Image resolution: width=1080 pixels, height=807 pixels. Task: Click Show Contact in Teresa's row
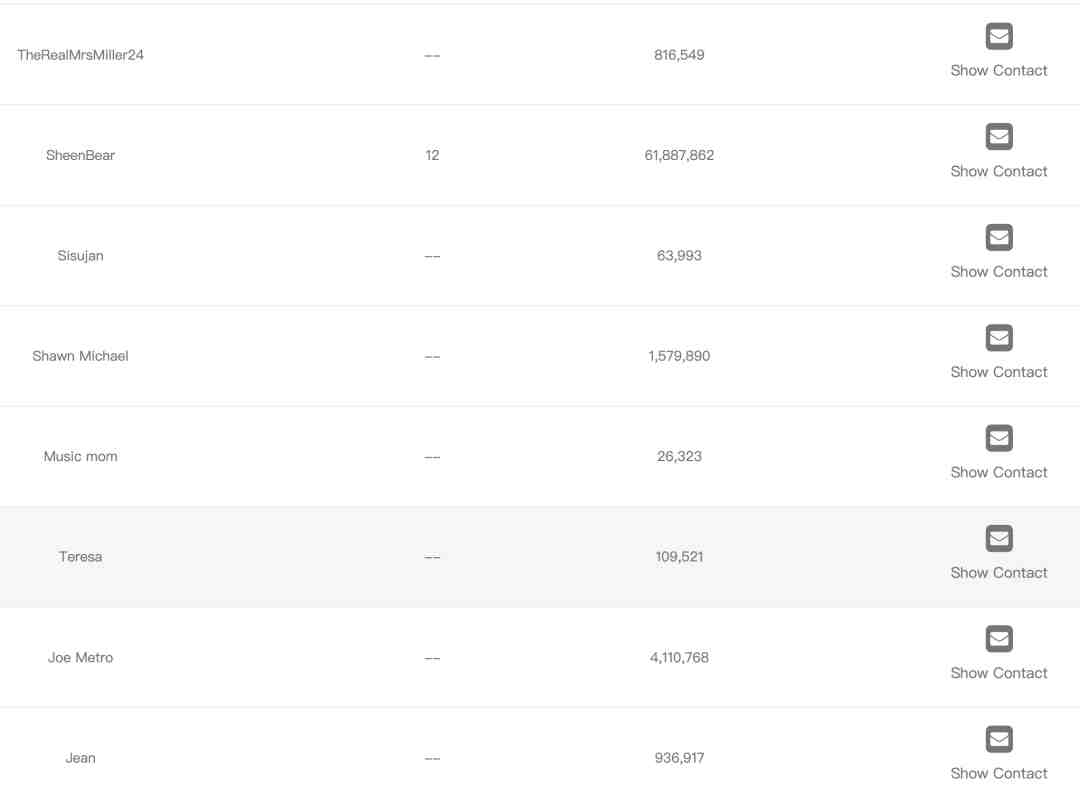(999, 573)
